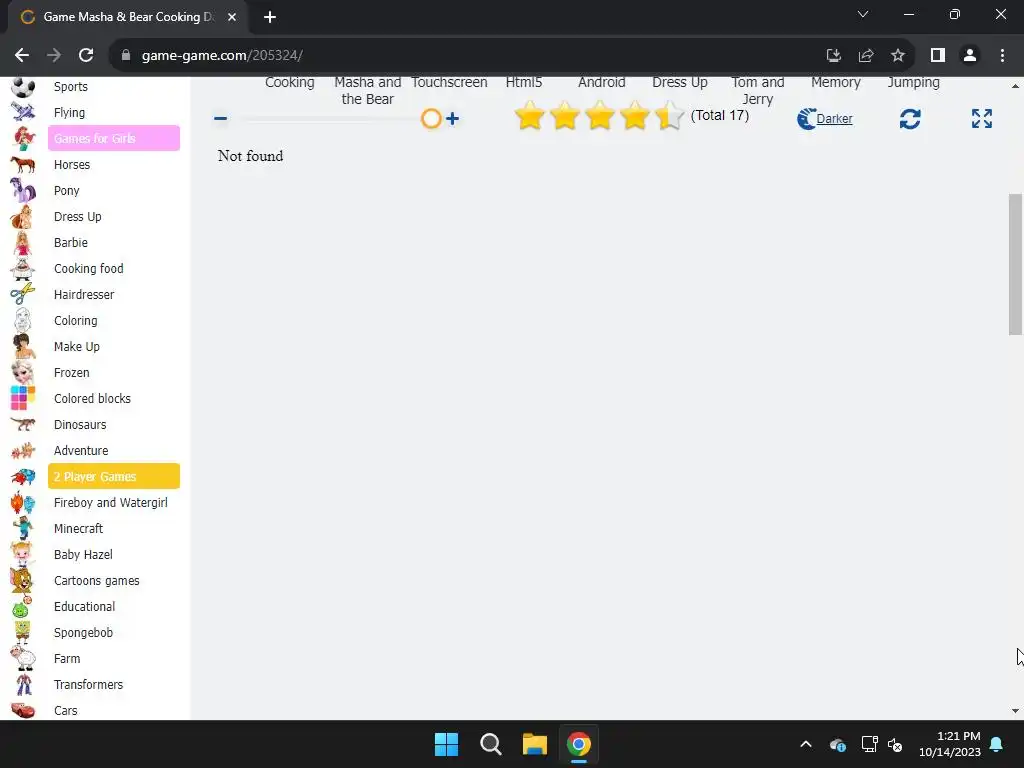This screenshot has width=1024, height=768.
Task: Open the Html5 tag
Action: coord(524,82)
